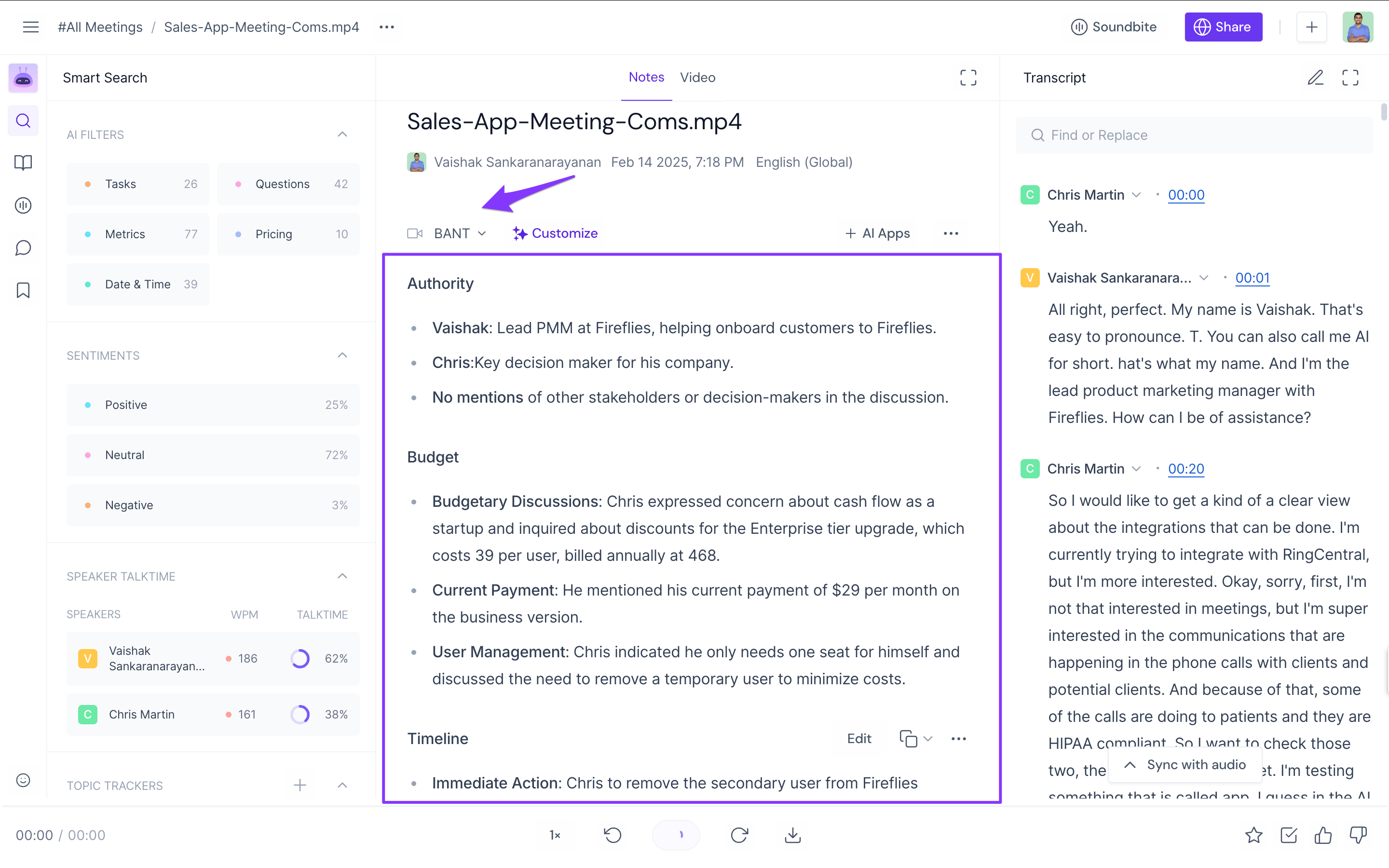This screenshot has width=1389, height=868.
Task: Click Sync with audio
Action: (1185, 765)
